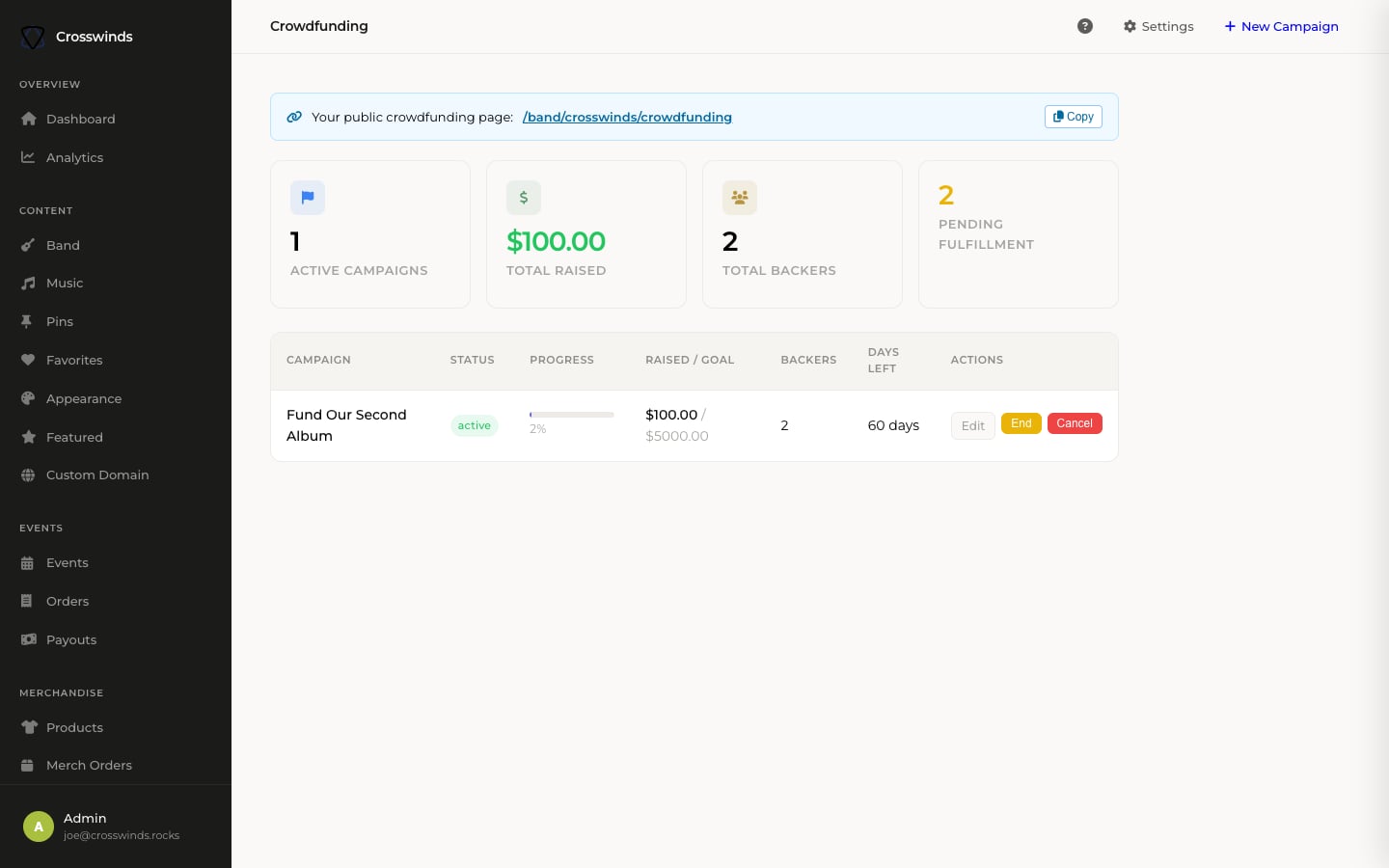Image resolution: width=1389 pixels, height=868 pixels.
Task: Click the Campaign column header
Action: click(x=318, y=360)
